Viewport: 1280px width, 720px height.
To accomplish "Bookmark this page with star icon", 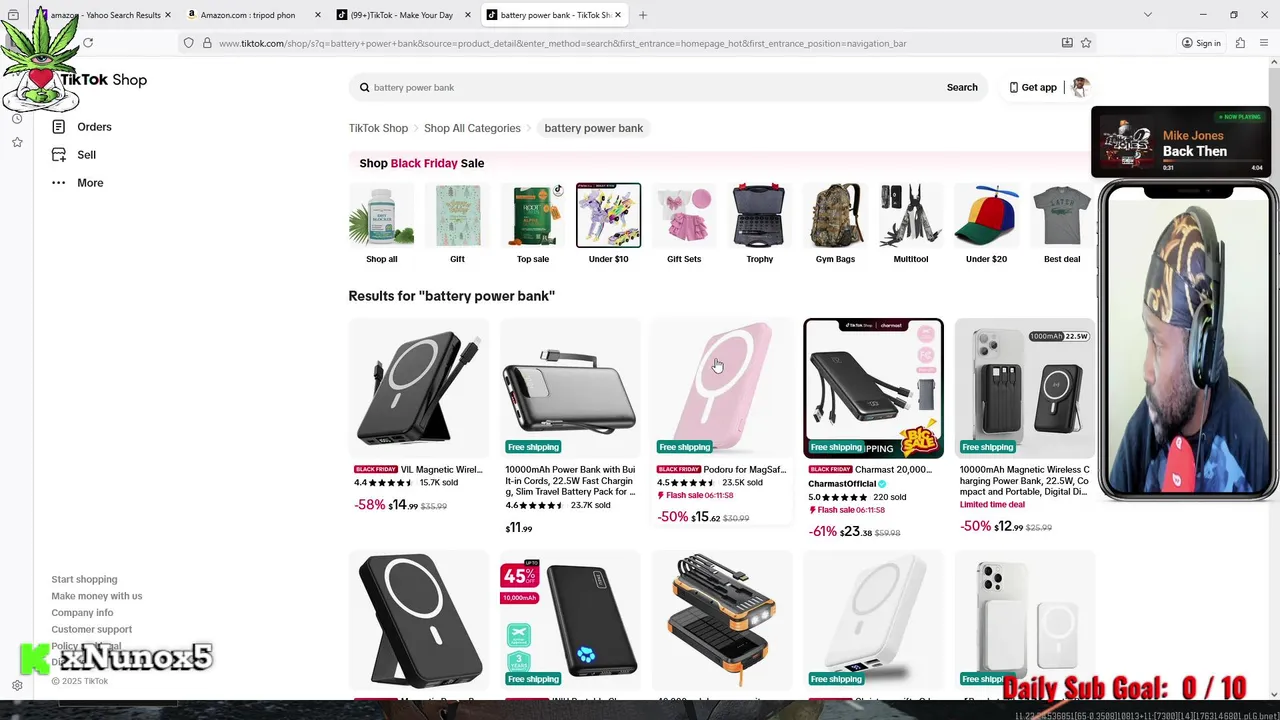I will pyautogui.click(x=1086, y=43).
